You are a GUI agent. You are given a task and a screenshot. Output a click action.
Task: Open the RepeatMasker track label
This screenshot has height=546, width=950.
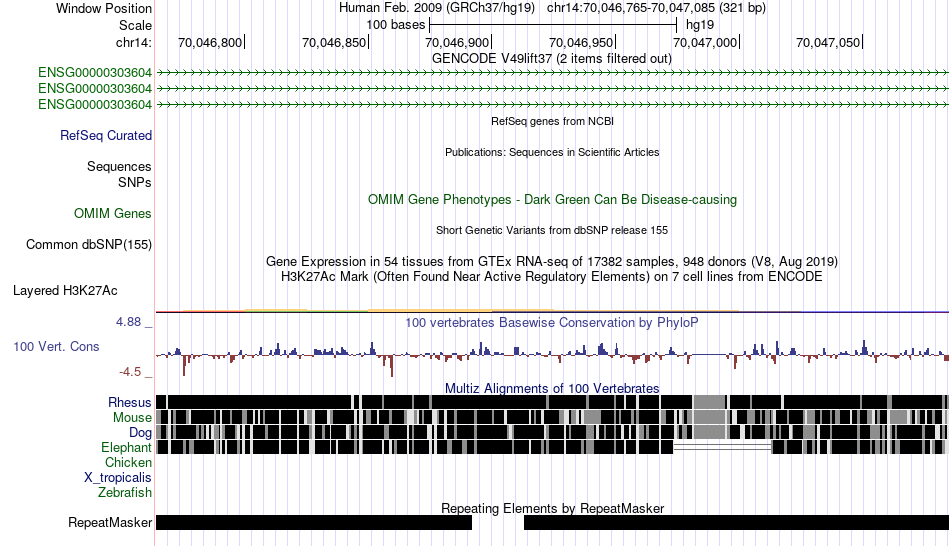110,522
